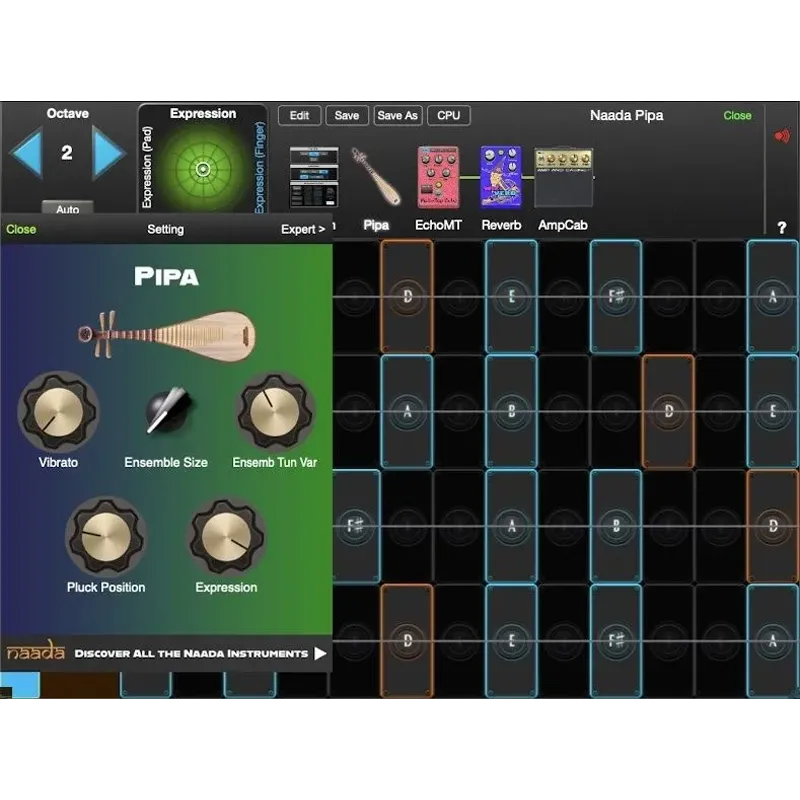
Task: Play F# pad in bottom row
Action: tap(616, 641)
